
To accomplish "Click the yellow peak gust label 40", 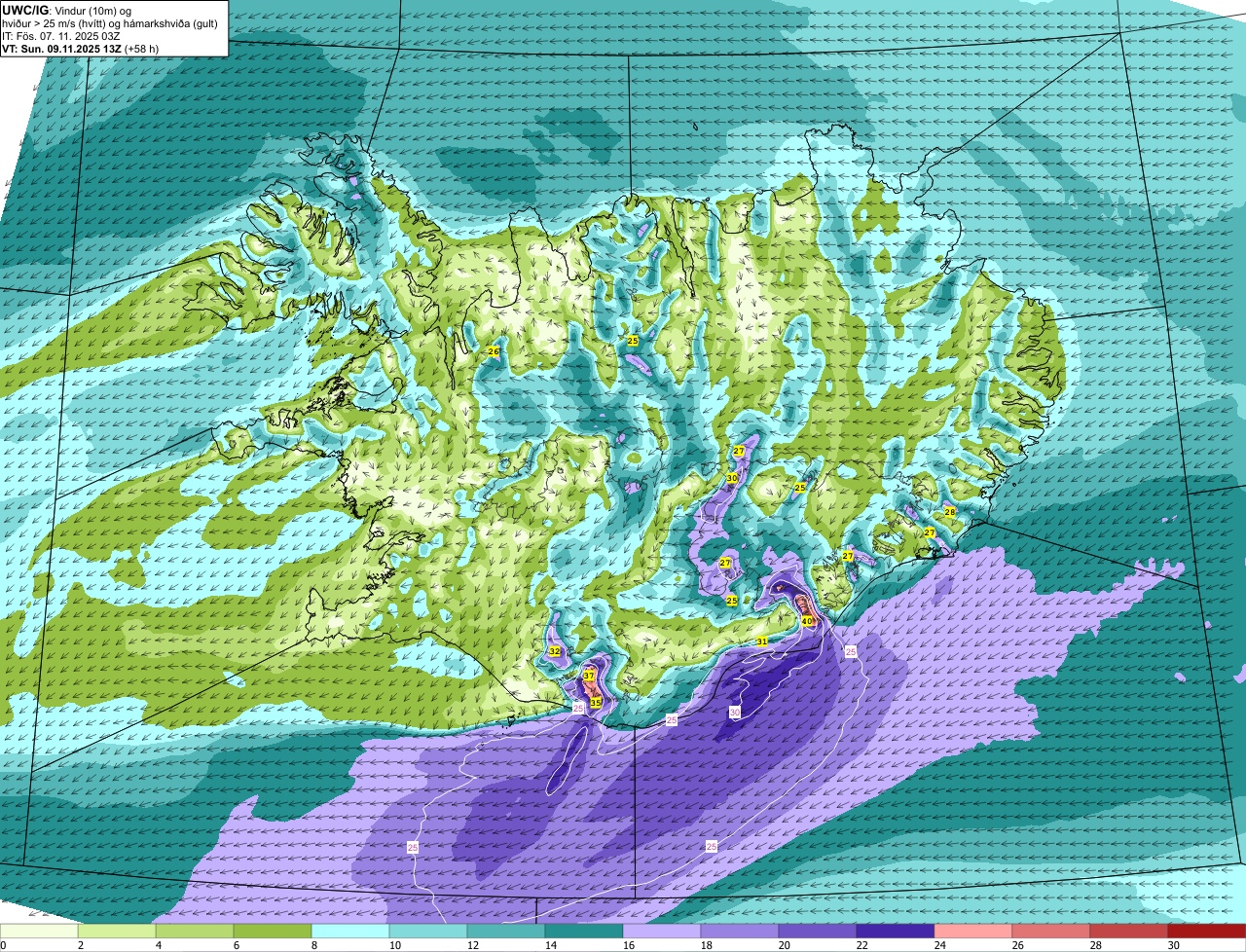I will click(x=807, y=621).
